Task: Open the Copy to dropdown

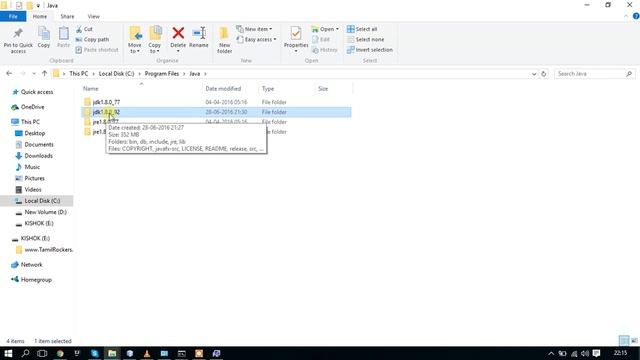Action: [x=155, y=40]
